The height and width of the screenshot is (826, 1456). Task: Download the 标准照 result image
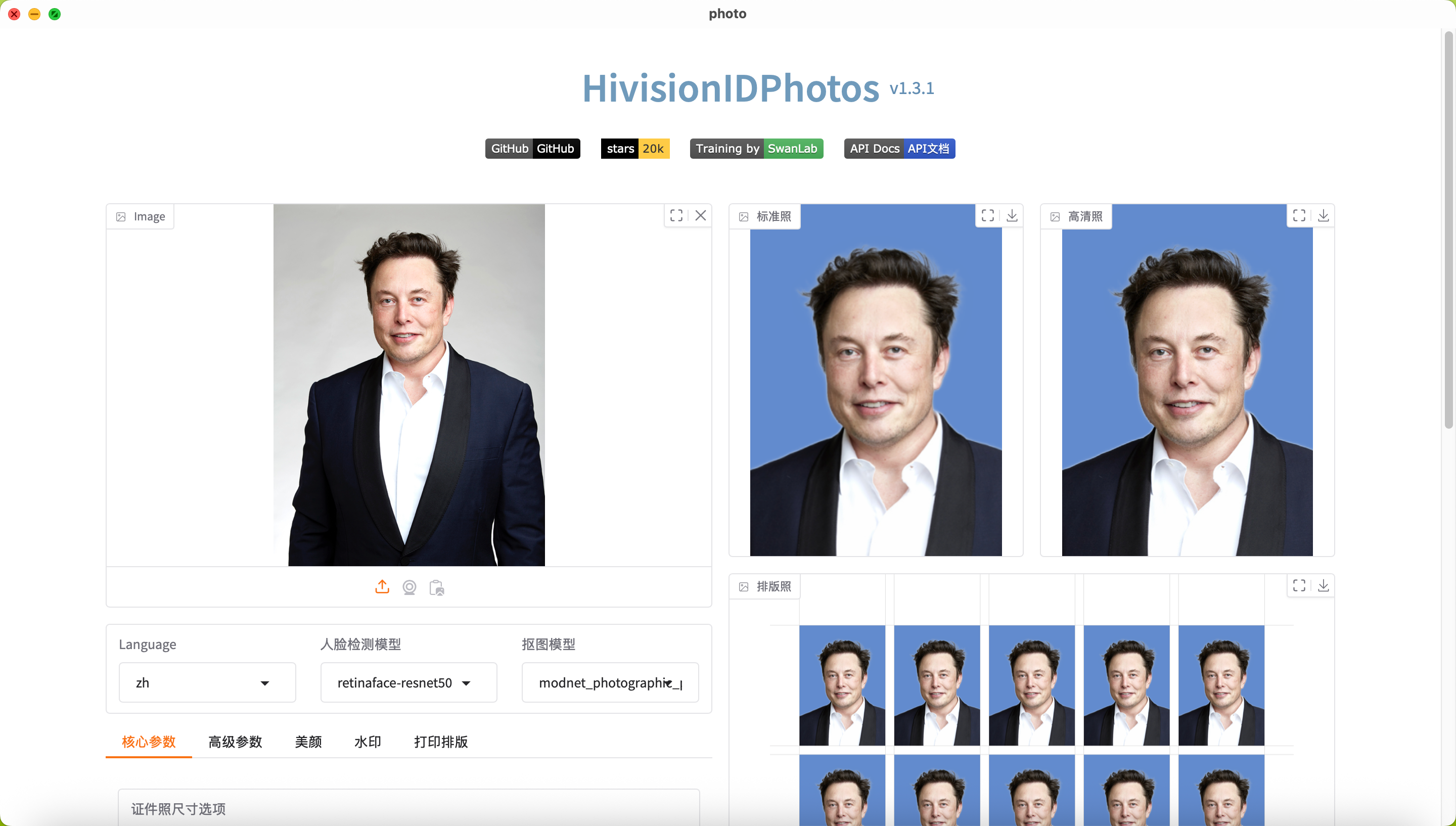[1012, 215]
